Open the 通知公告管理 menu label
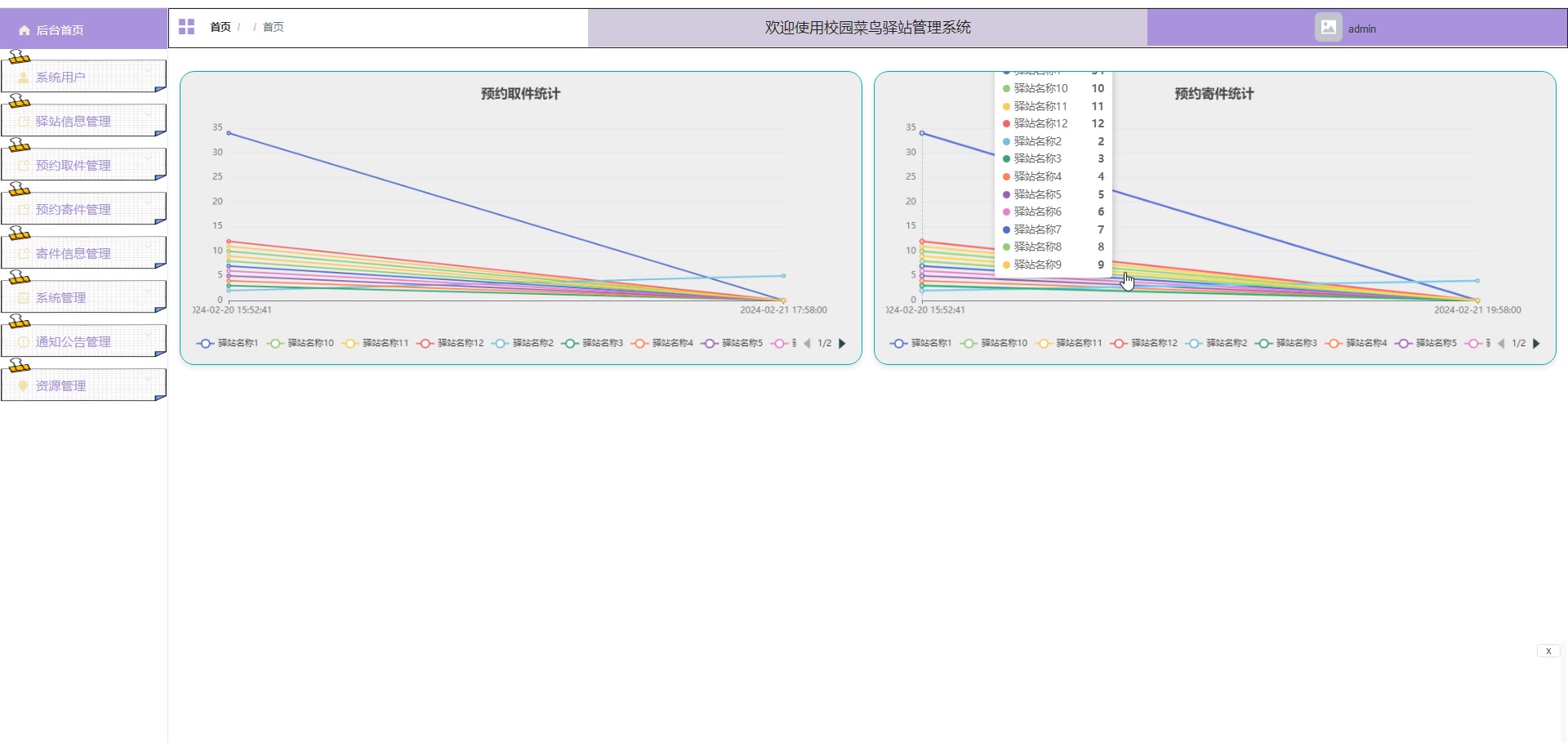The width and height of the screenshot is (1568, 743). pyautogui.click(x=73, y=342)
